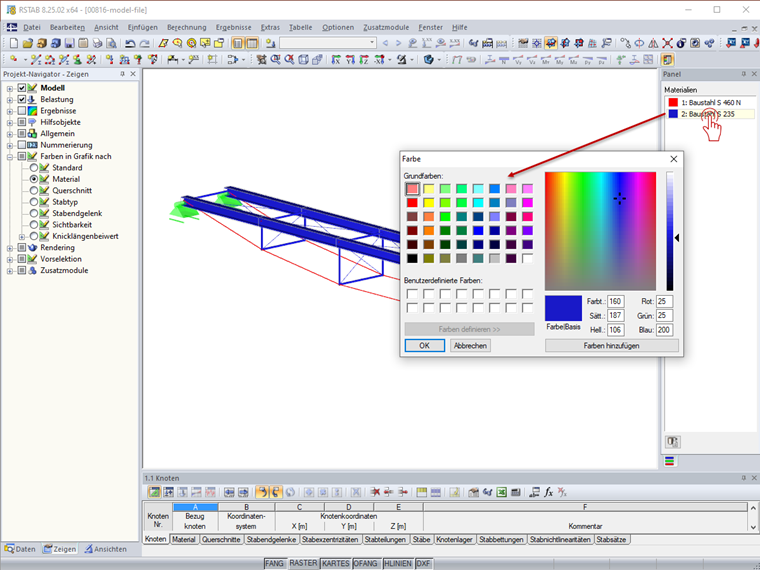Pick the black basic color swatch

click(412, 258)
